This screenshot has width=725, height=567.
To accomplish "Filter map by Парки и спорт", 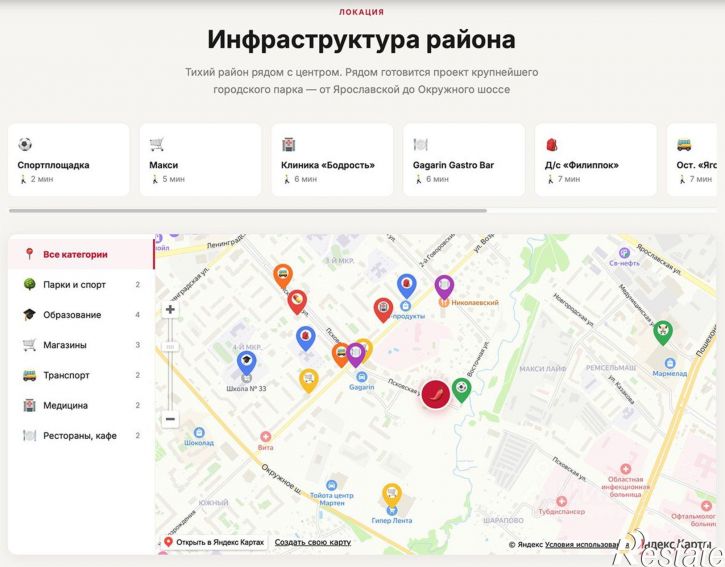I will (x=81, y=284).
